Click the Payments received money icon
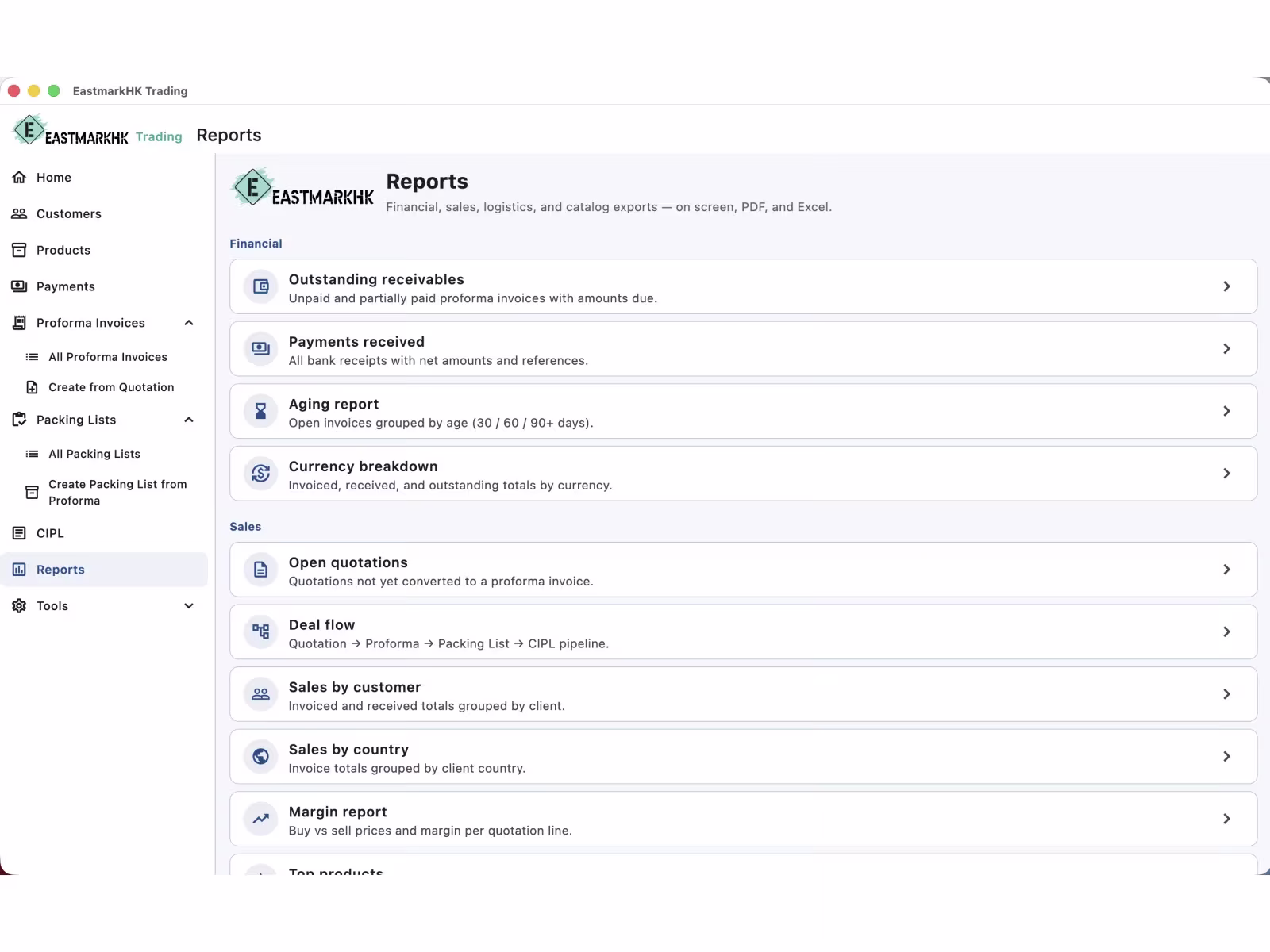Image resolution: width=1270 pixels, height=952 pixels. [260, 348]
